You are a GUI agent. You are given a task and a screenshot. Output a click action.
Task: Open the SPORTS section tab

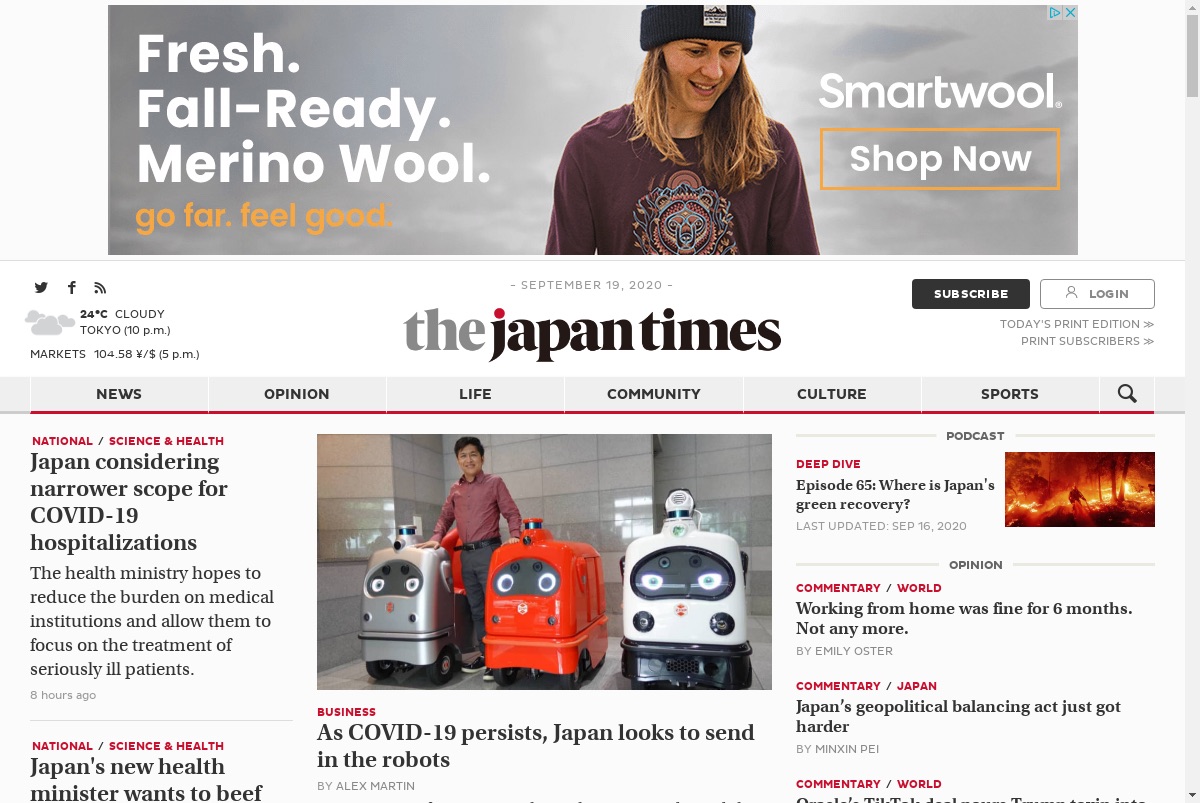point(1010,394)
